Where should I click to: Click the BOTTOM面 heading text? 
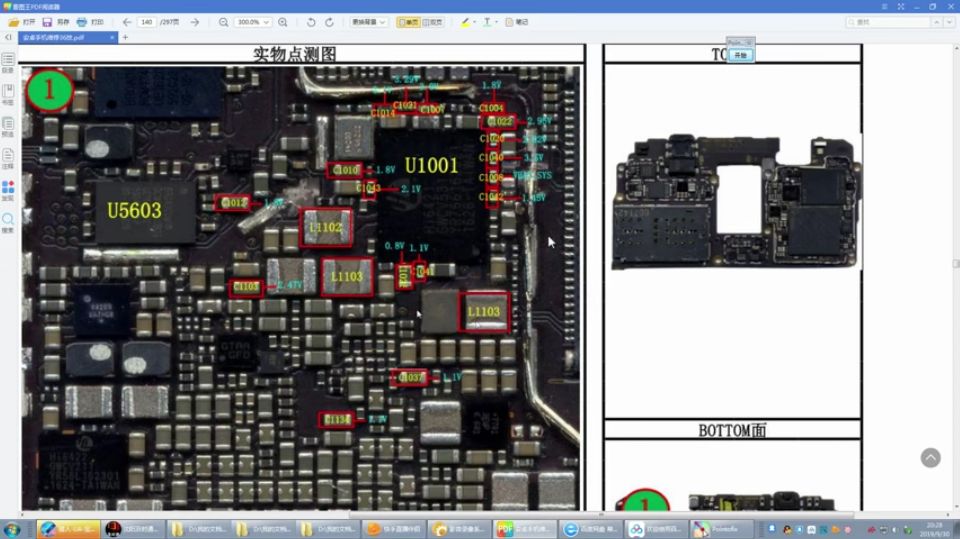732,430
